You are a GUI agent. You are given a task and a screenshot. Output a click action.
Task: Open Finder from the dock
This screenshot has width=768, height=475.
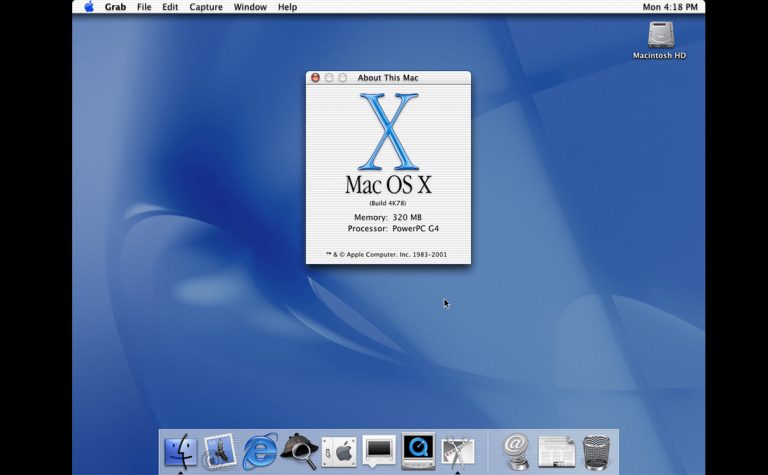pos(180,452)
